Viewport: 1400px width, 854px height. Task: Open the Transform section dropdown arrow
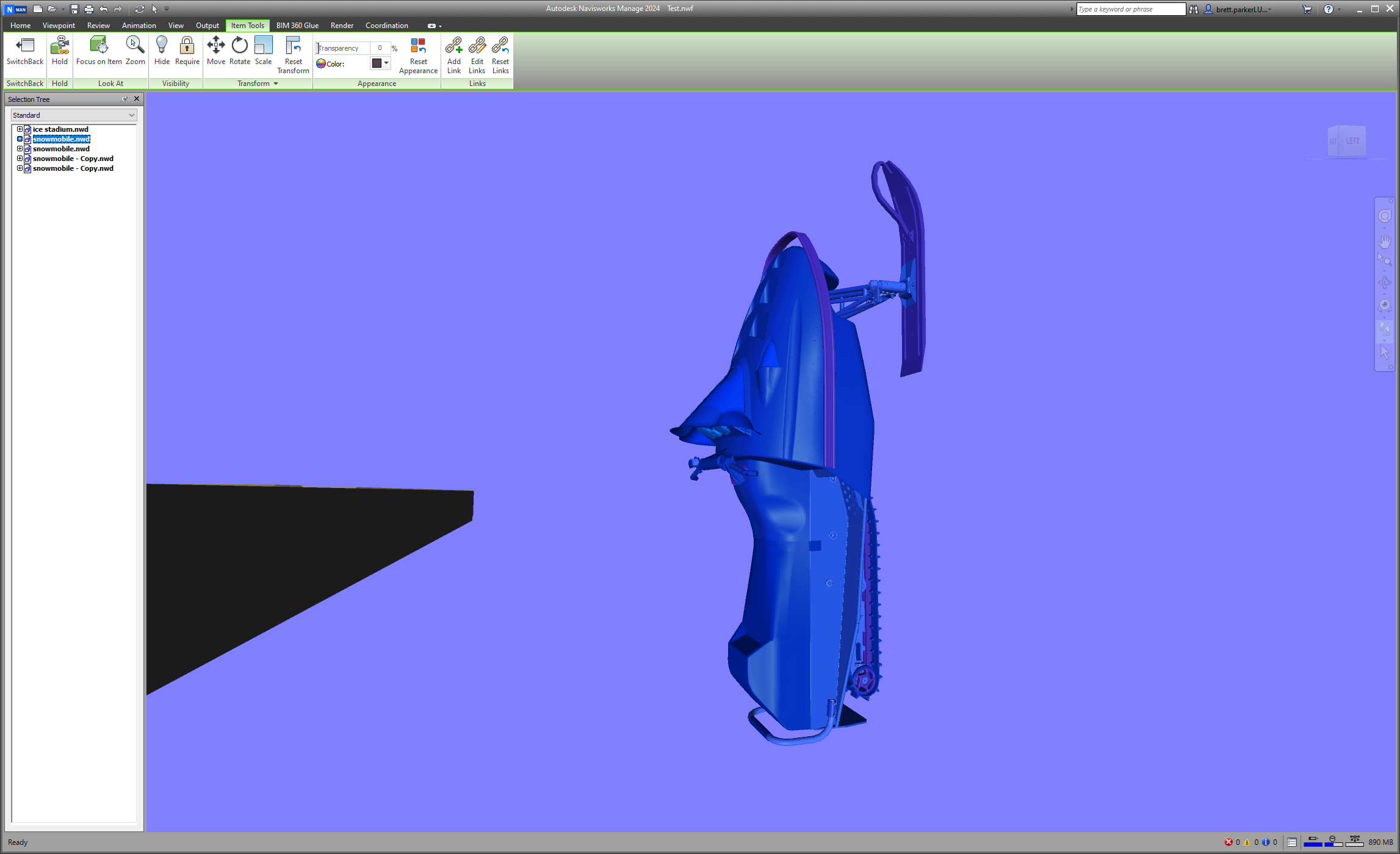(x=275, y=84)
